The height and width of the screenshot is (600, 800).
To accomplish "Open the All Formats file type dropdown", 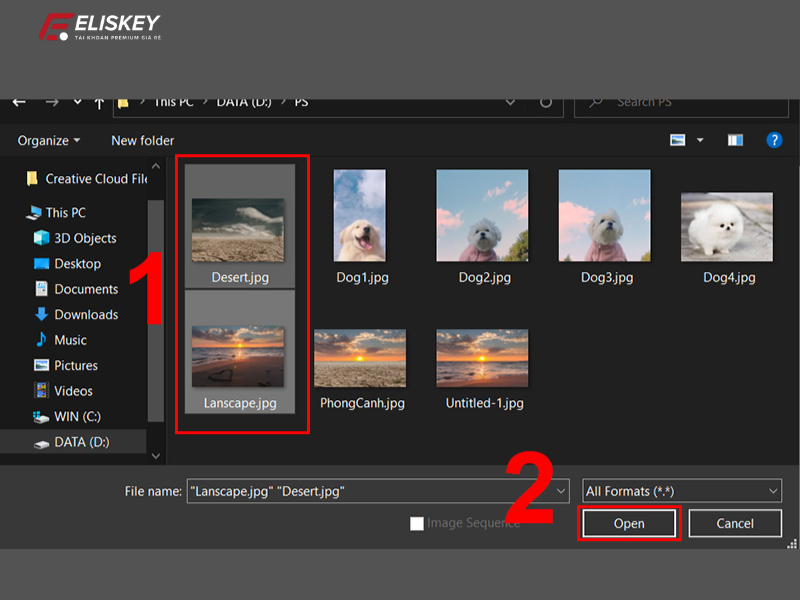I will click(681, 490).
